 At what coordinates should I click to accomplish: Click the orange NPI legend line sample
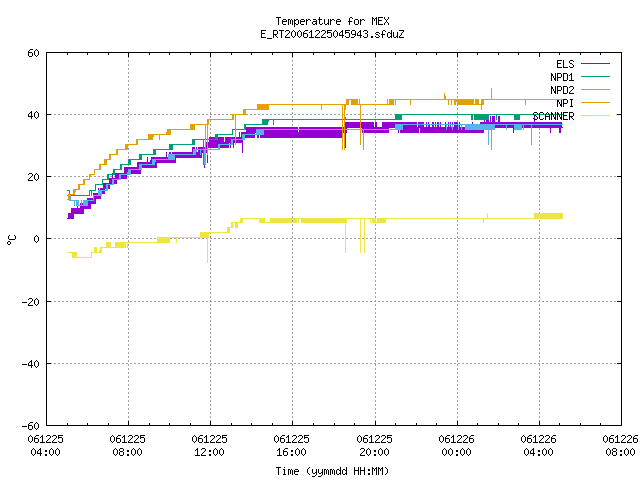click(x=595, y=102)
